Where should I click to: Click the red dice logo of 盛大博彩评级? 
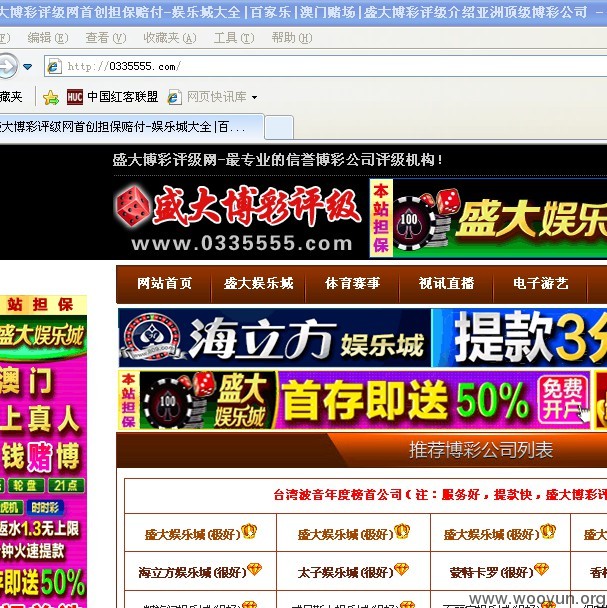[132, 207]
